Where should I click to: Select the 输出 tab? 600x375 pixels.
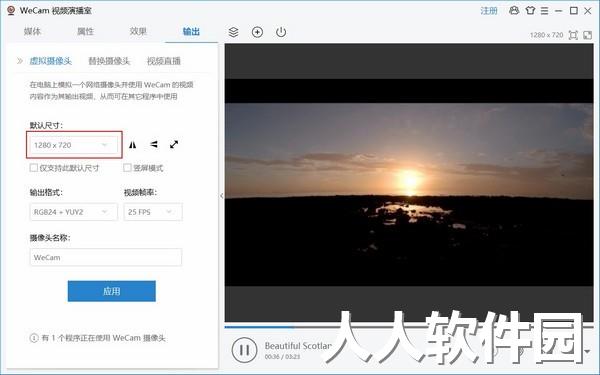point(191,31)
